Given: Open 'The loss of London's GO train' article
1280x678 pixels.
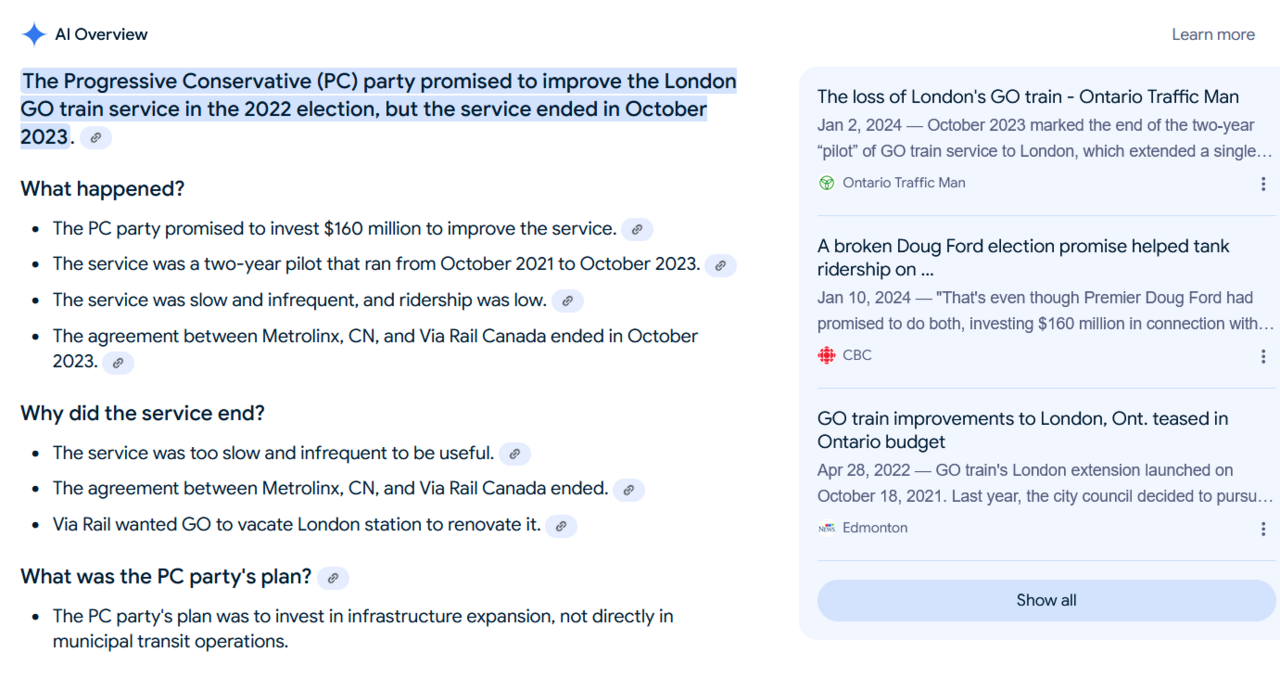Looking at the screenshot, I should tap(1028, 97).
